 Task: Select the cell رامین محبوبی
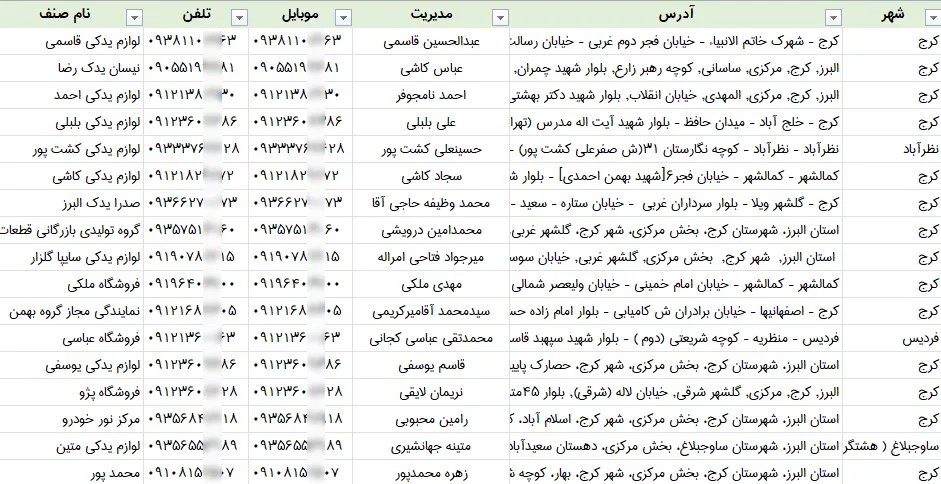coord(431,420)
